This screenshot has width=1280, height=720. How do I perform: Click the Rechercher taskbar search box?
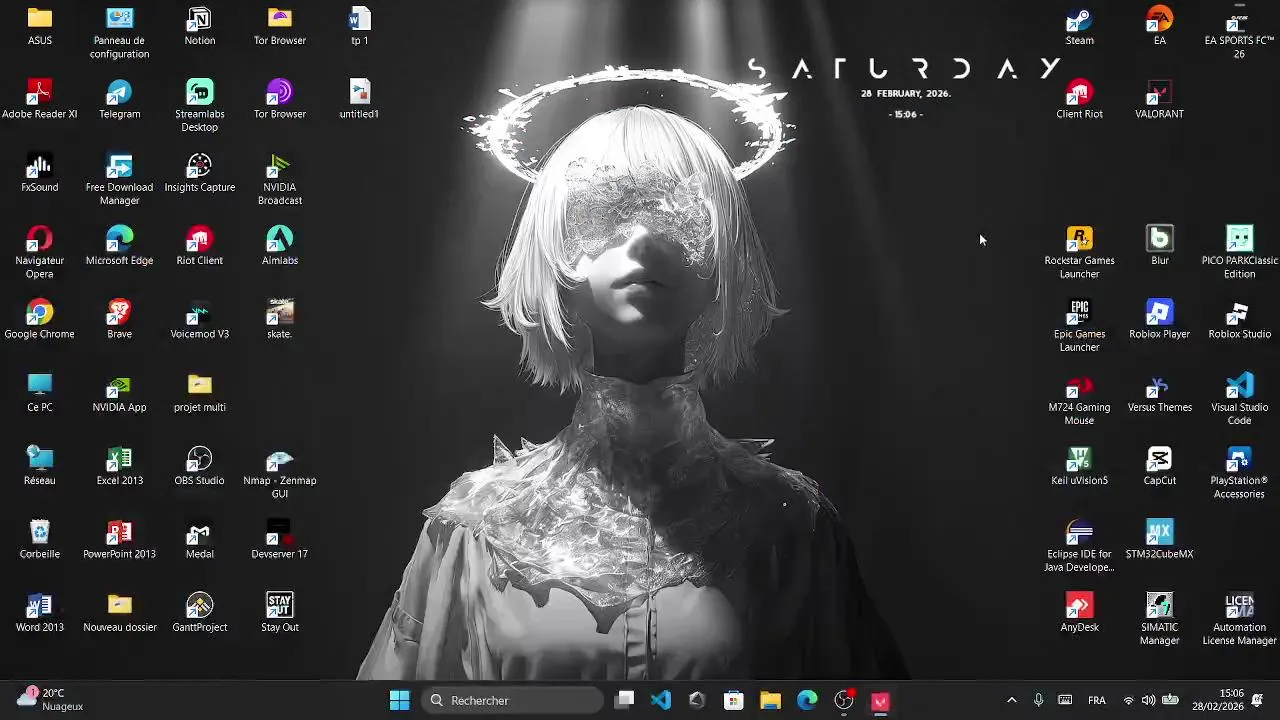point(513,700)
